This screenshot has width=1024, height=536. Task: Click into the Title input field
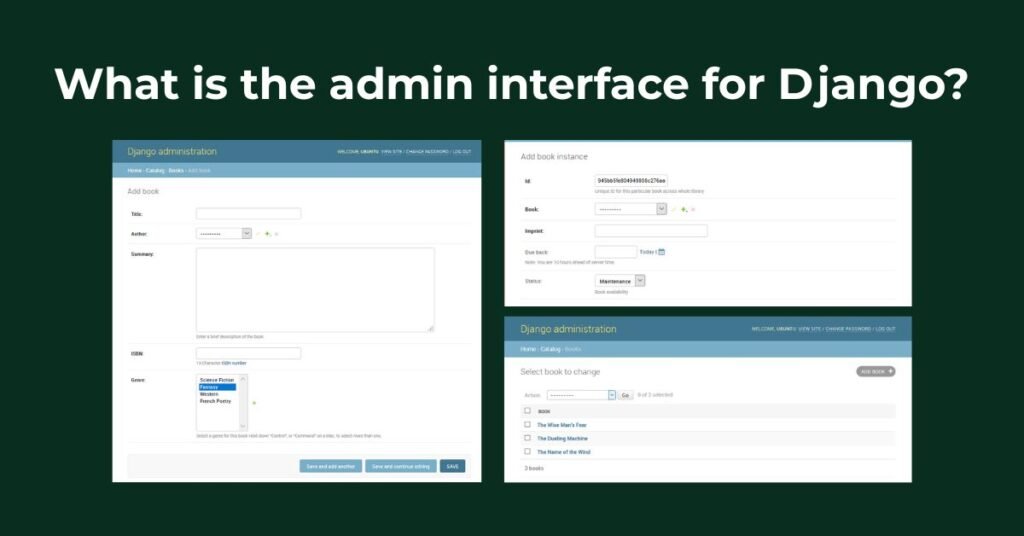click(248, 214)
